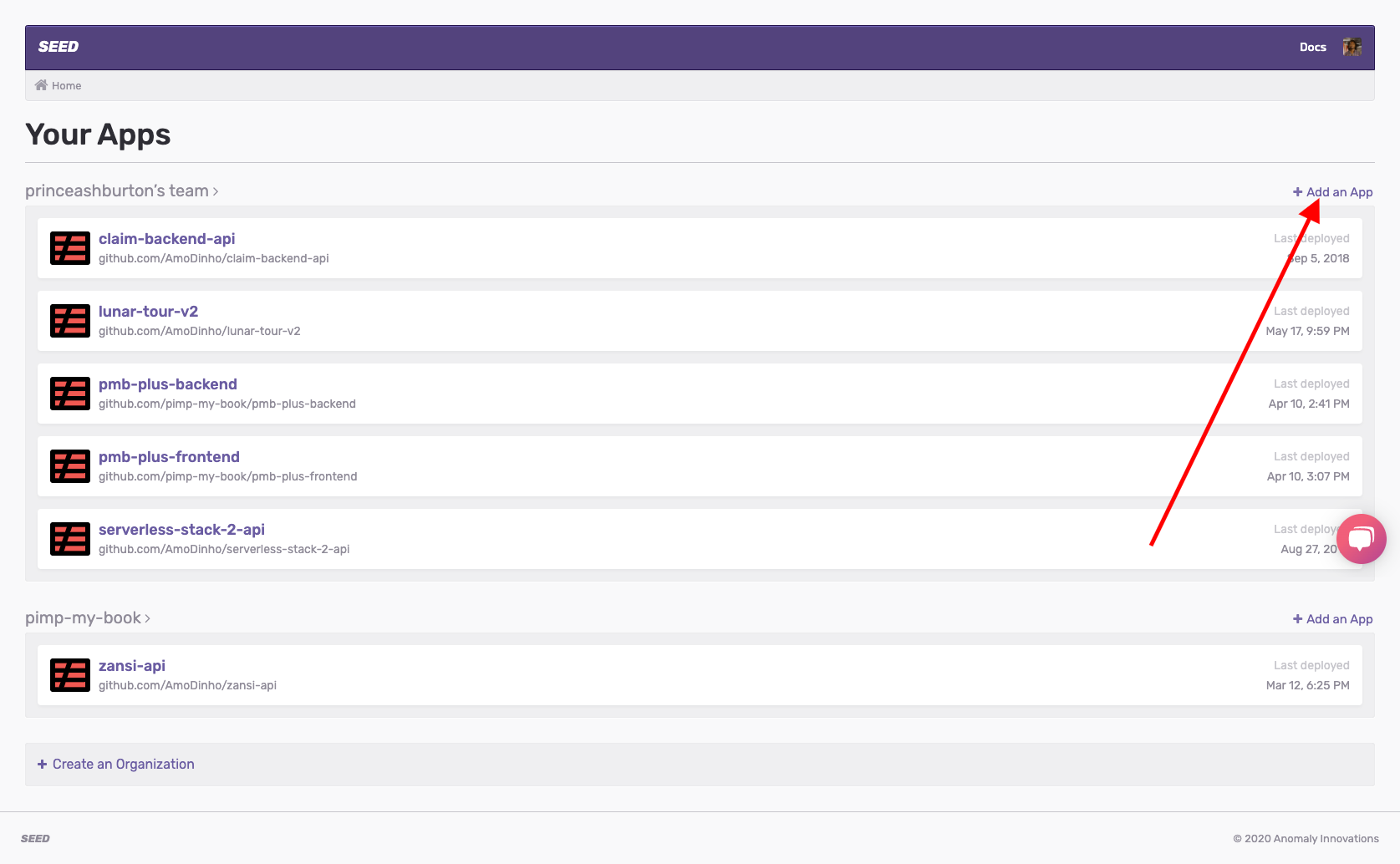Click the claim-backend-api app icon
This screenshot has width=1400, height=864.
click(x=70, y=248)
